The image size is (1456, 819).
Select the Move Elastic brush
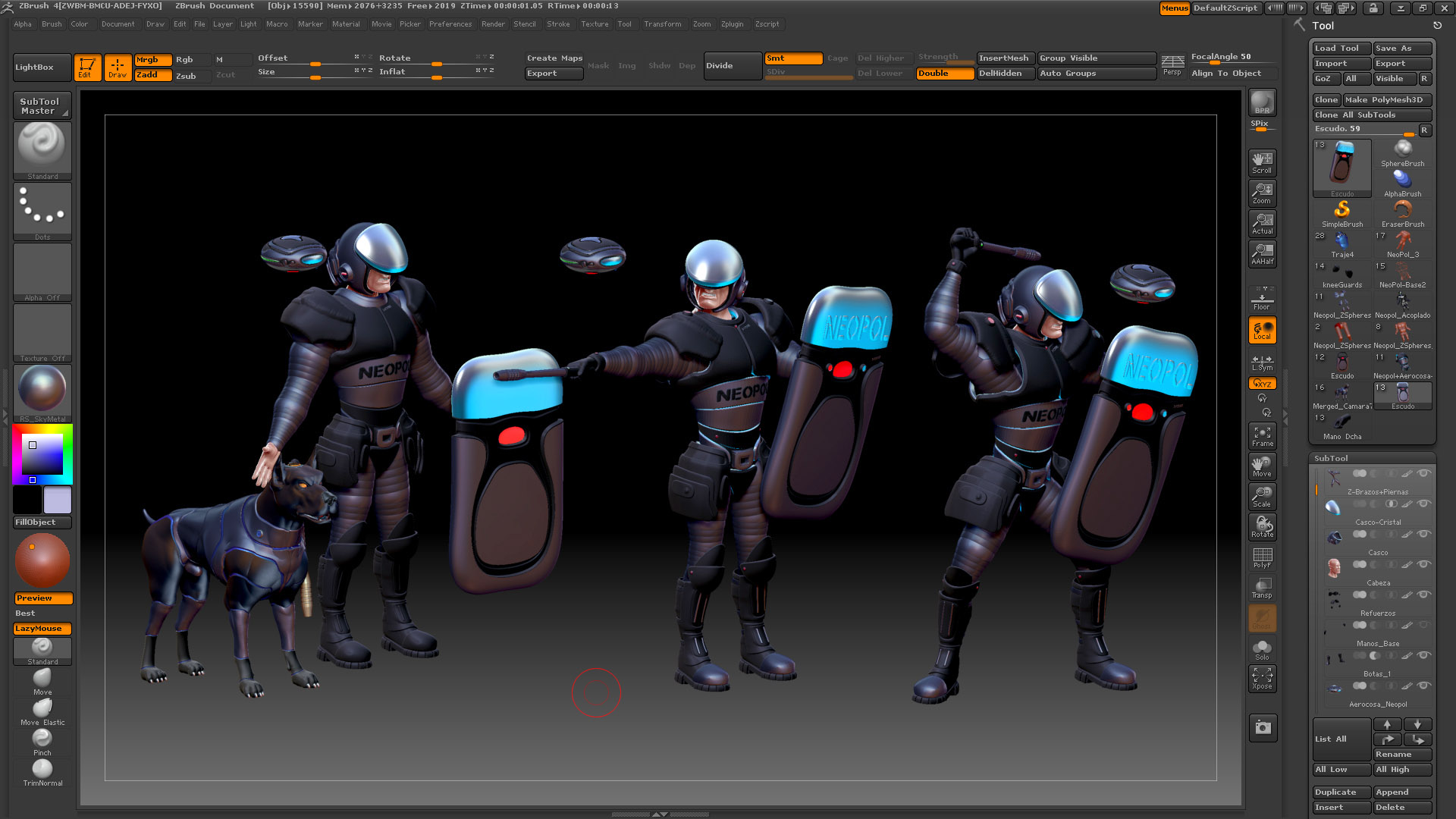[42, 711]
